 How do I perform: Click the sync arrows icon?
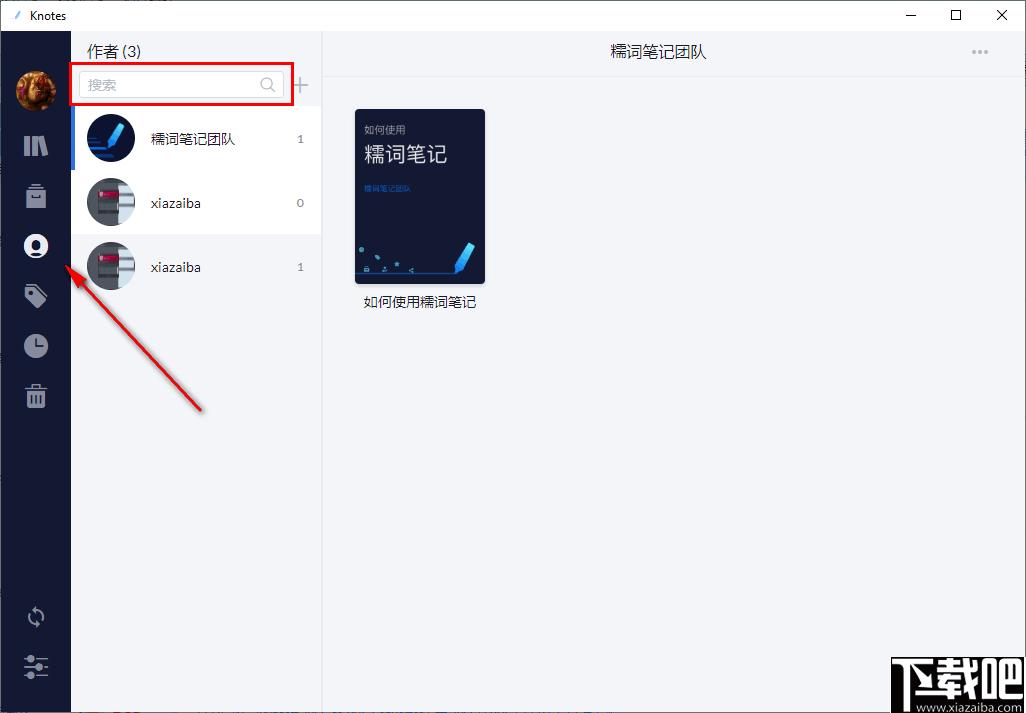click(x=35, y=617)
